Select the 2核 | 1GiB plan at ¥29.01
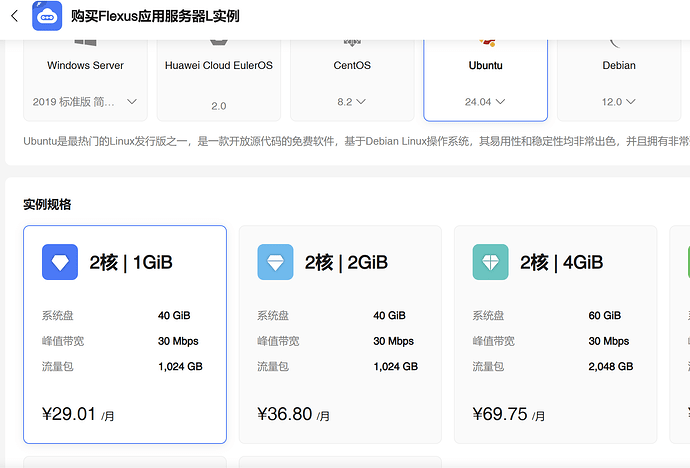This screenshot has height=468, width=690. [x=124, y=335]
